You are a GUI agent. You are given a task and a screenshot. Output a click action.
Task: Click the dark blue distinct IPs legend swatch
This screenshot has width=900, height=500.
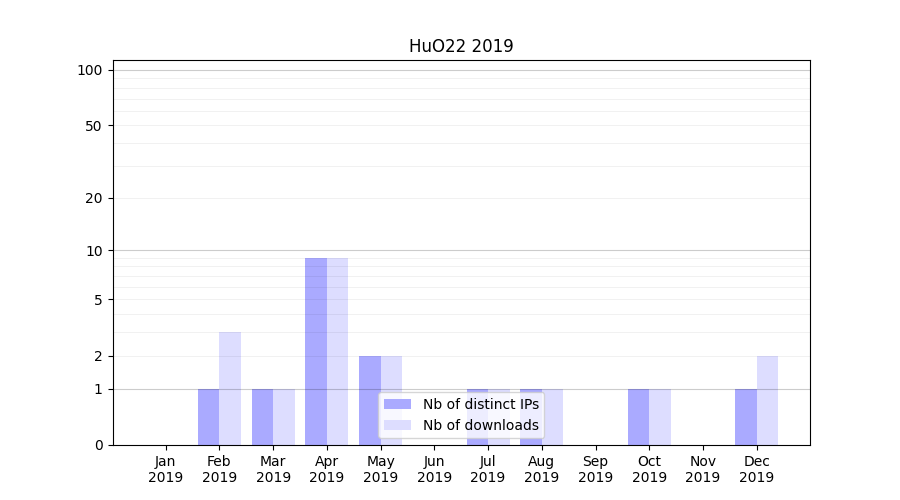coord(397,404)
